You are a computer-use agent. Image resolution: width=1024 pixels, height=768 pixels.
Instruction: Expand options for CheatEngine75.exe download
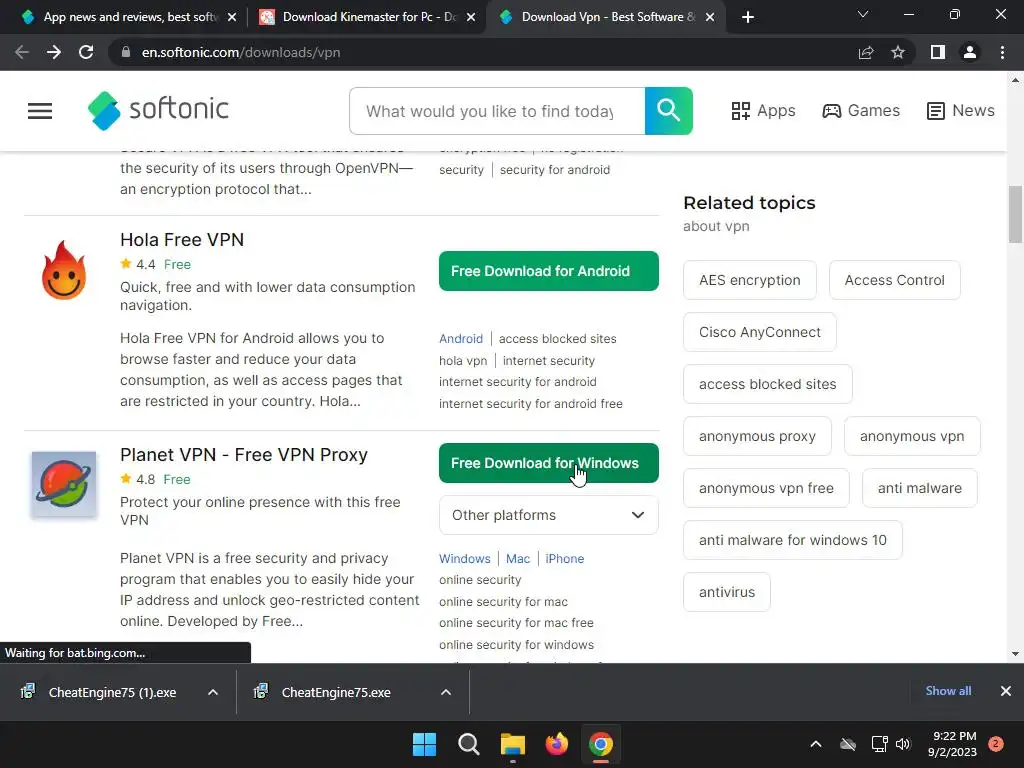click(446, 692)
